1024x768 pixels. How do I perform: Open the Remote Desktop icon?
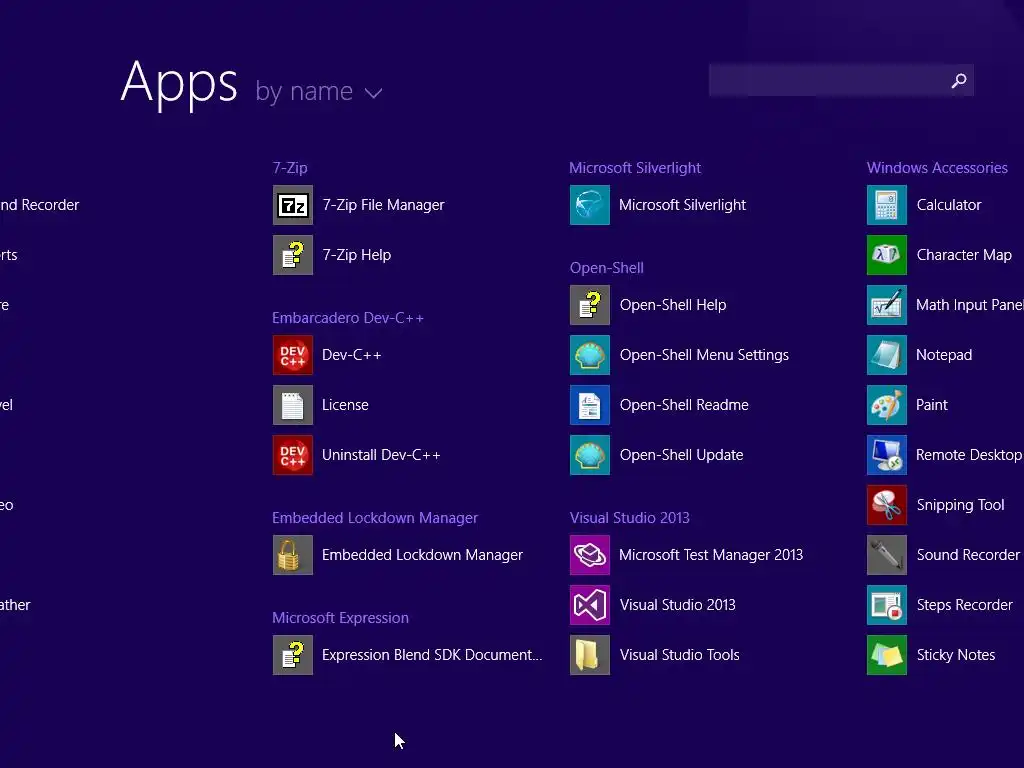point(887,455)
